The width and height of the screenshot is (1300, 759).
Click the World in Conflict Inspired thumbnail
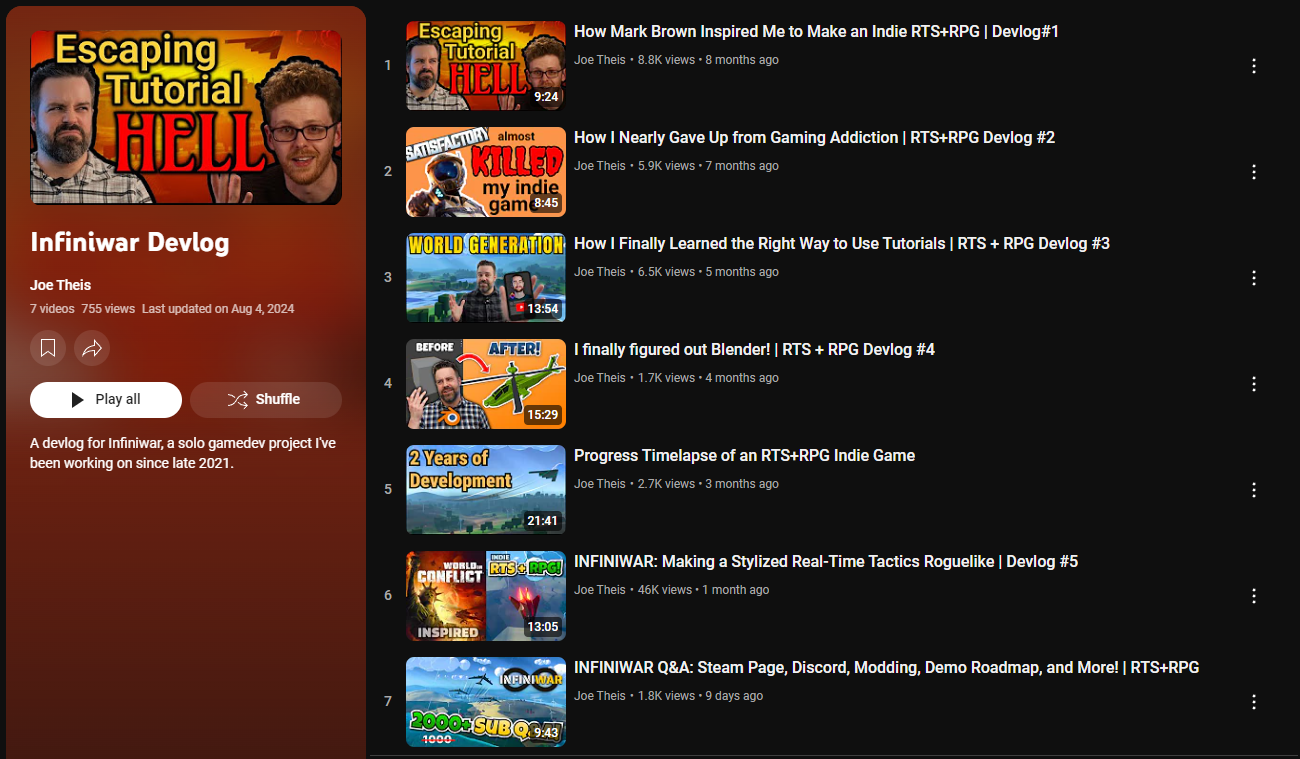485,596
